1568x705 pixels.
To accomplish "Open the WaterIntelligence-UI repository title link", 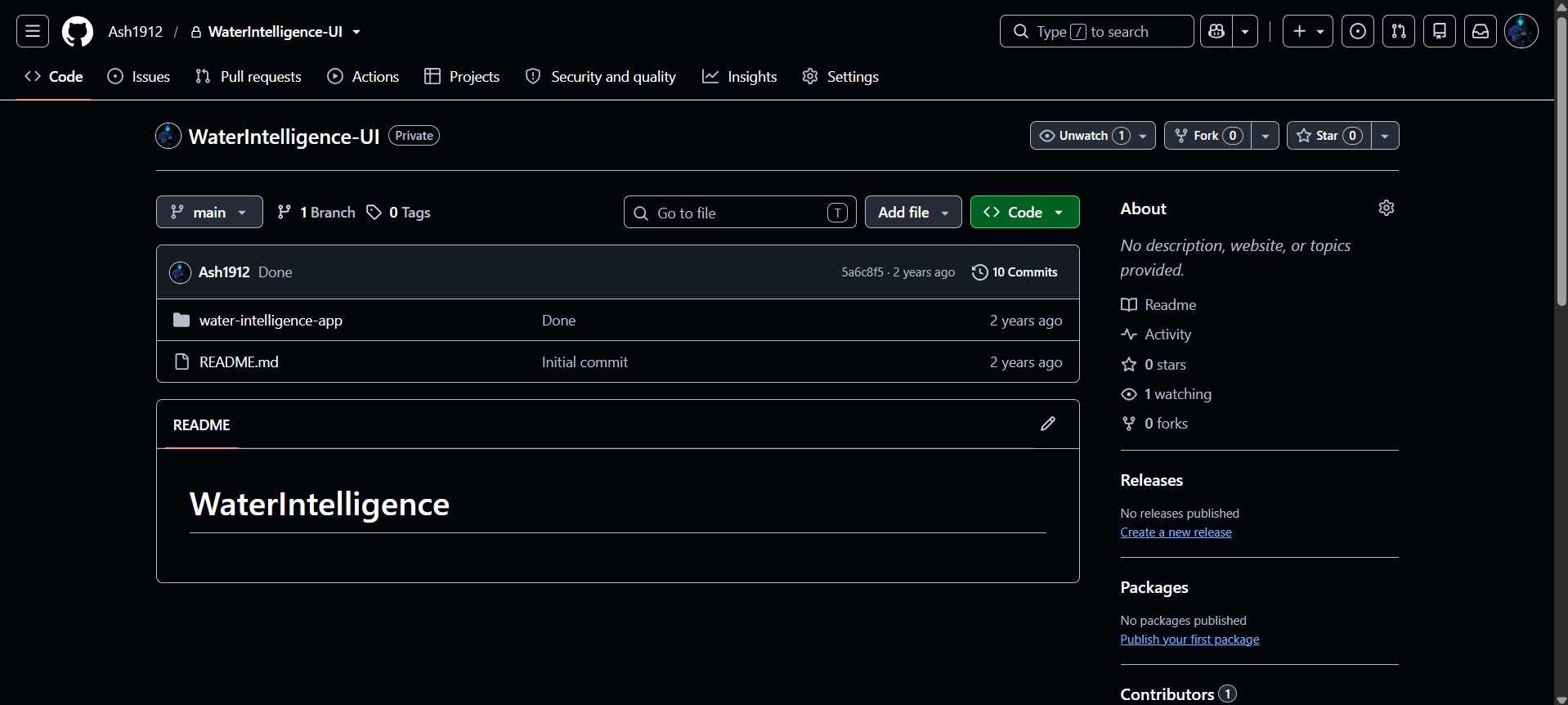I will click(x=284, y=137).
